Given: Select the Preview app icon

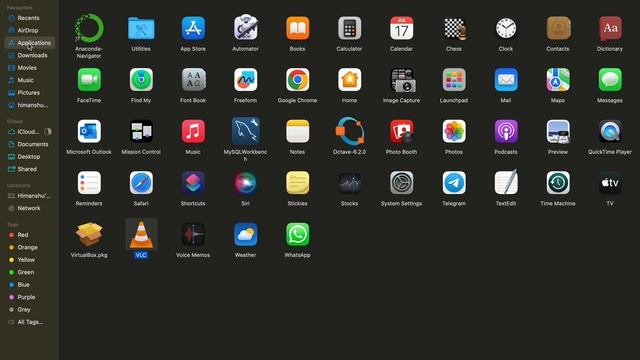Looking at the screenshot, I should pos(558,131).
